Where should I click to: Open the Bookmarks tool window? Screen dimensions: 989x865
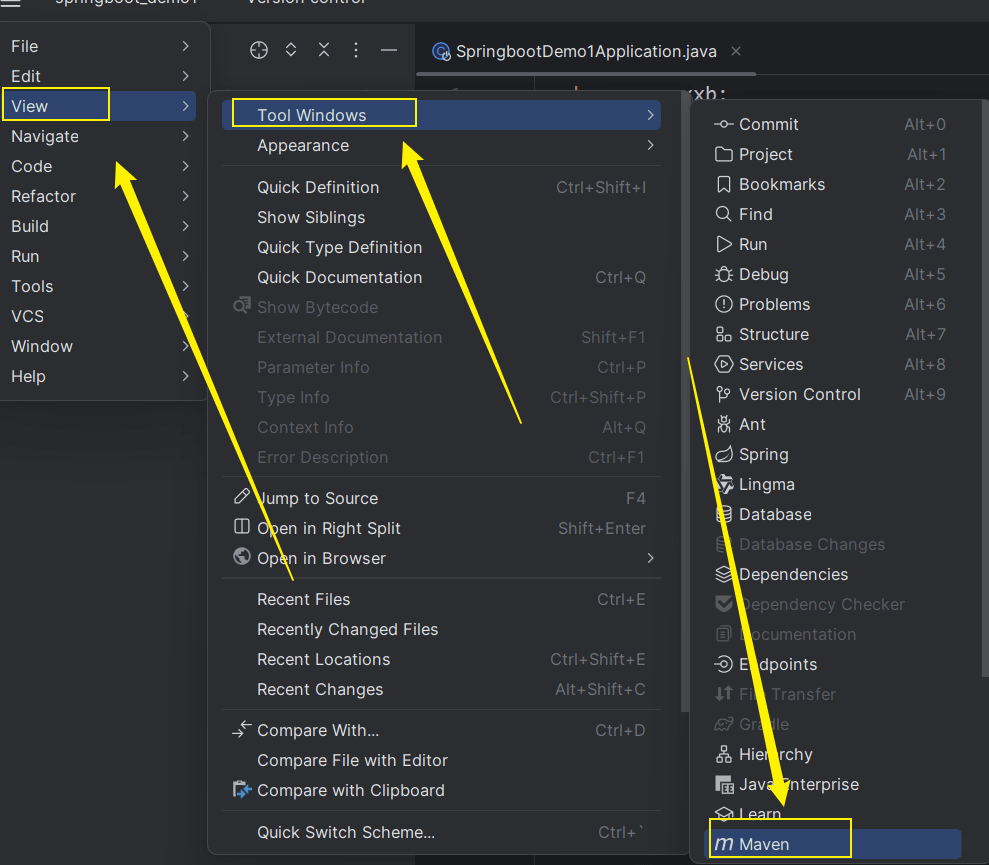coord(832,184)
